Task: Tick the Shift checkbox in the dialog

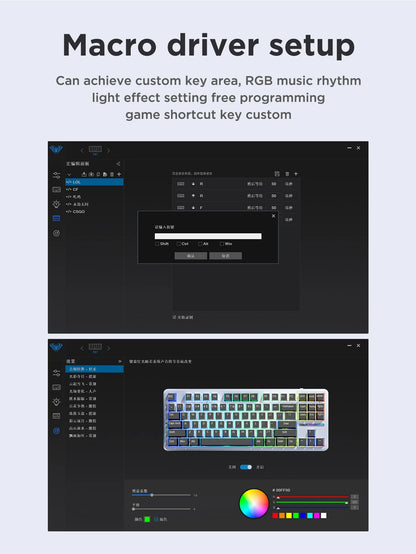Action: (157, 244)
